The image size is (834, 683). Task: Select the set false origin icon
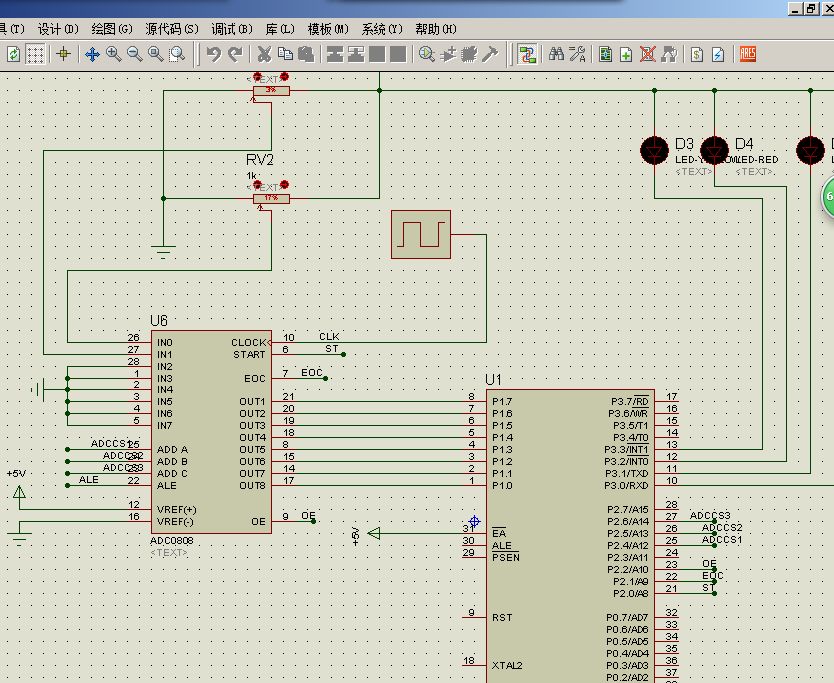[63, 54]
